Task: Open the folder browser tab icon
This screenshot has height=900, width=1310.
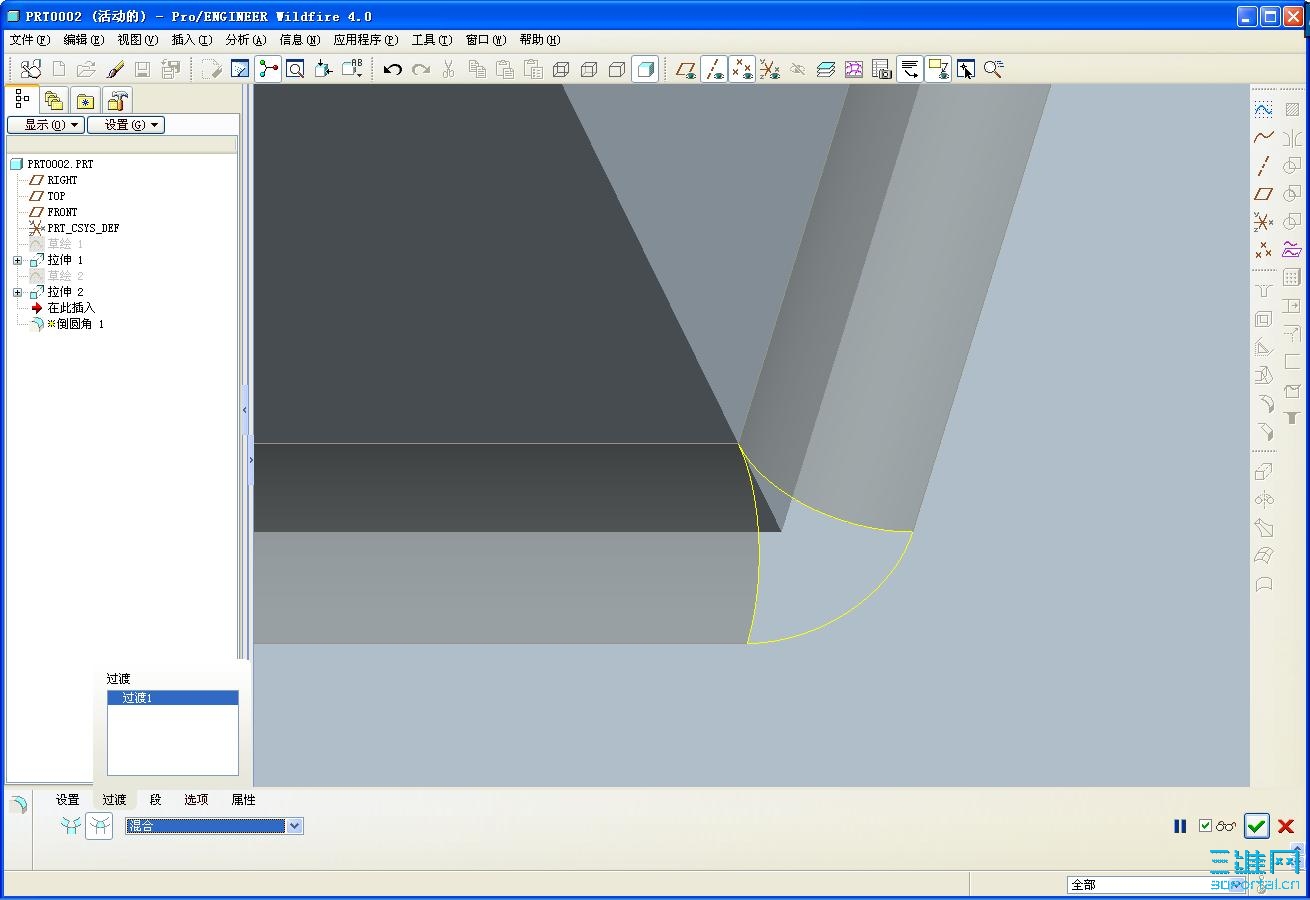Action: (x=54, y=100)
